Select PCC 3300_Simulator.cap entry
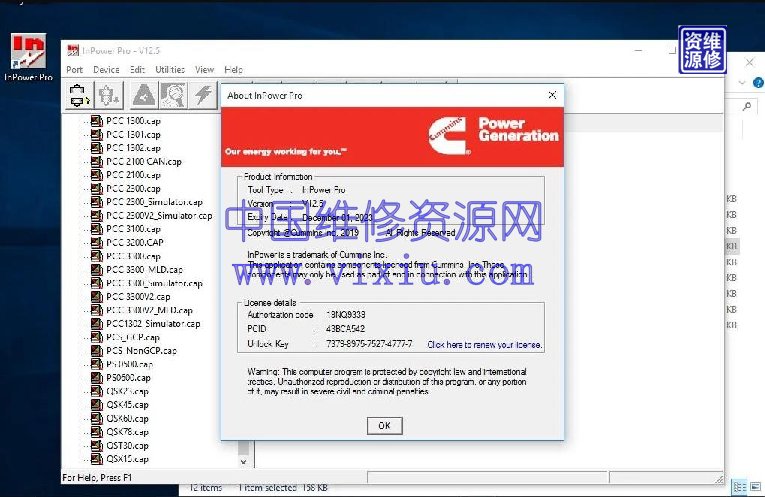765x497 pixels. point(154,283)
